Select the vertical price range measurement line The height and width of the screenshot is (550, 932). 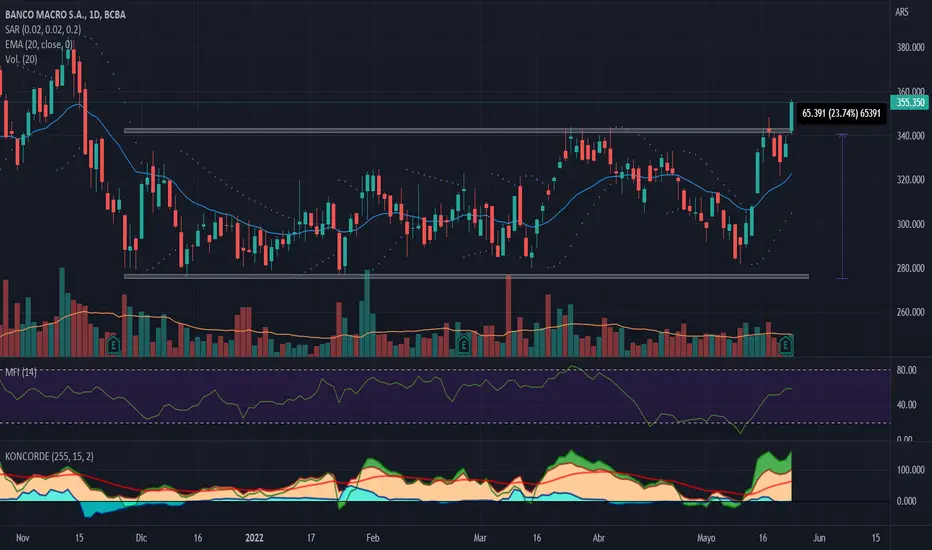pyautogui.click(x=842, y=206)
